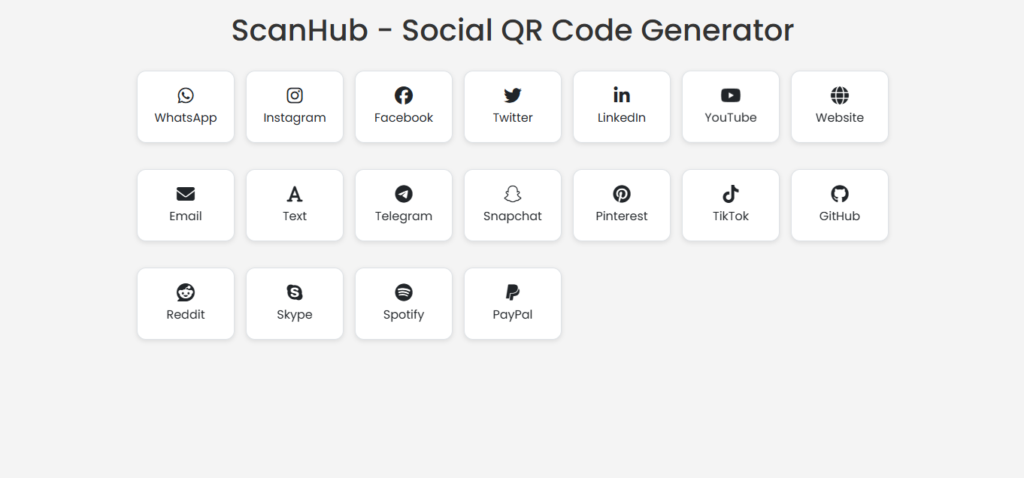Screen dimensions: 1024x478
Task: Click the Skype icon
Action: 295,293
